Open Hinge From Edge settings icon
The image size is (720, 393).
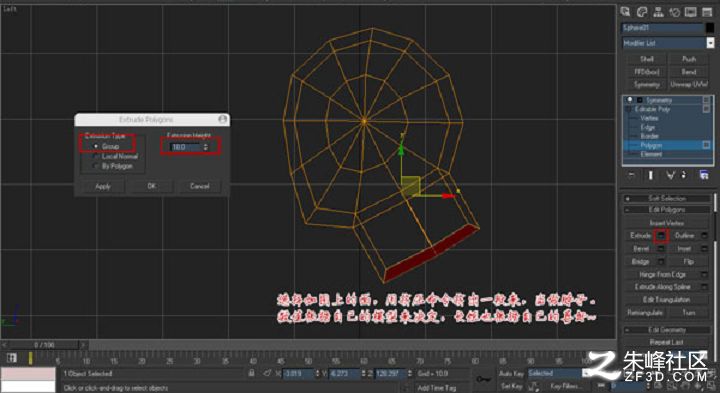[704, 274]
